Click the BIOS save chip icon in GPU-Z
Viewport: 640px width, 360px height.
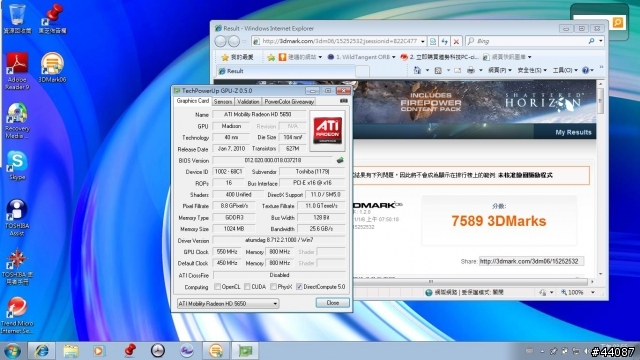(340, 160)
